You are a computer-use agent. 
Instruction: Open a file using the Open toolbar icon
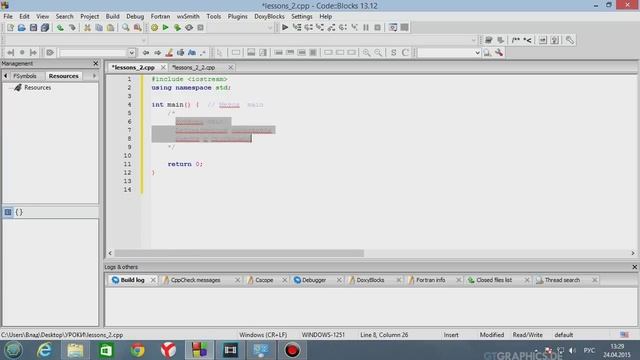22,28
